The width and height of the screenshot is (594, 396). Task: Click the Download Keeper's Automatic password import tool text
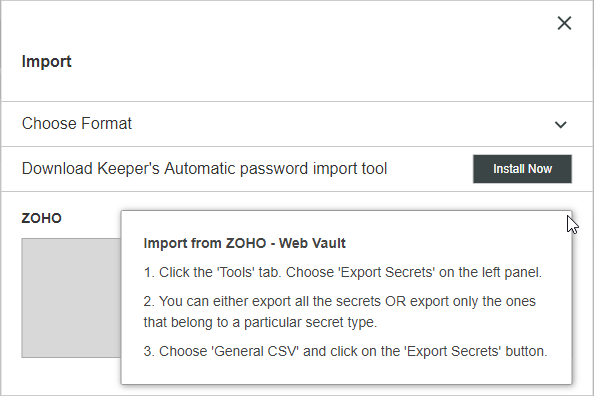pos(204,169)
